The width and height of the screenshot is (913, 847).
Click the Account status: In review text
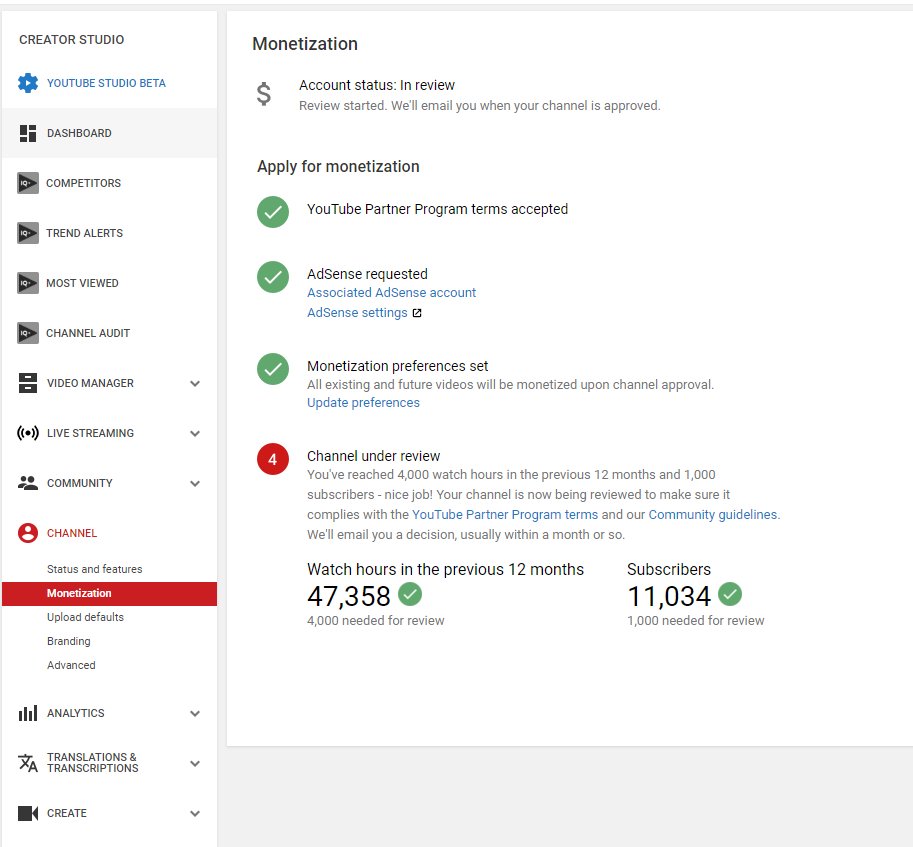377,86
